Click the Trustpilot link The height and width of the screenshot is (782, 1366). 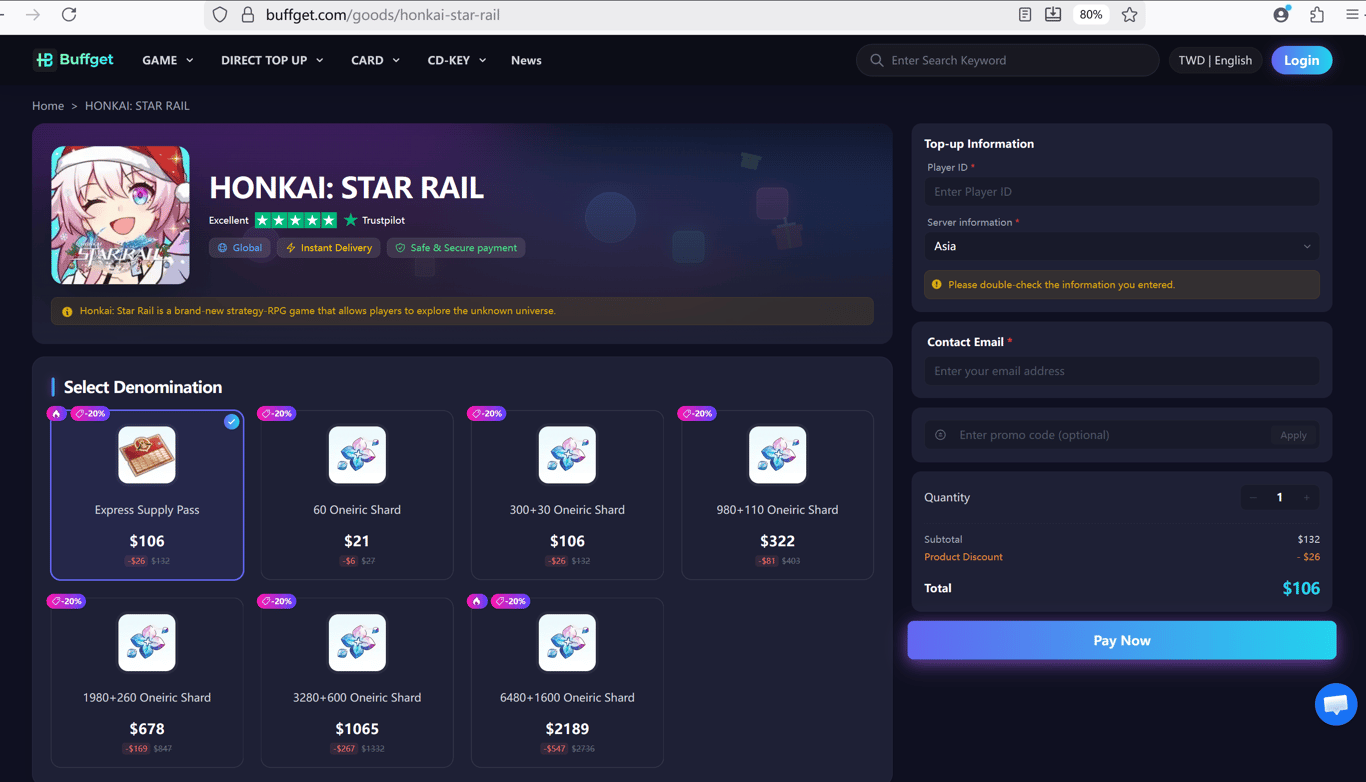coord(376,220)
